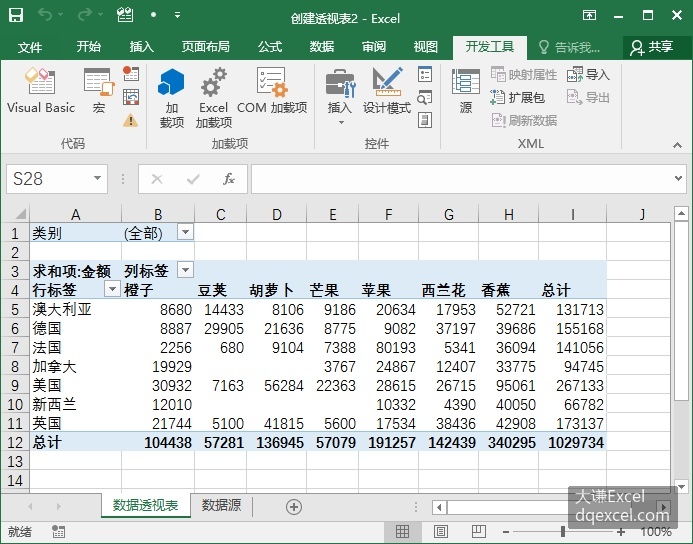Click the Record Macro icon
693x544 pixels.
point(131,73)
